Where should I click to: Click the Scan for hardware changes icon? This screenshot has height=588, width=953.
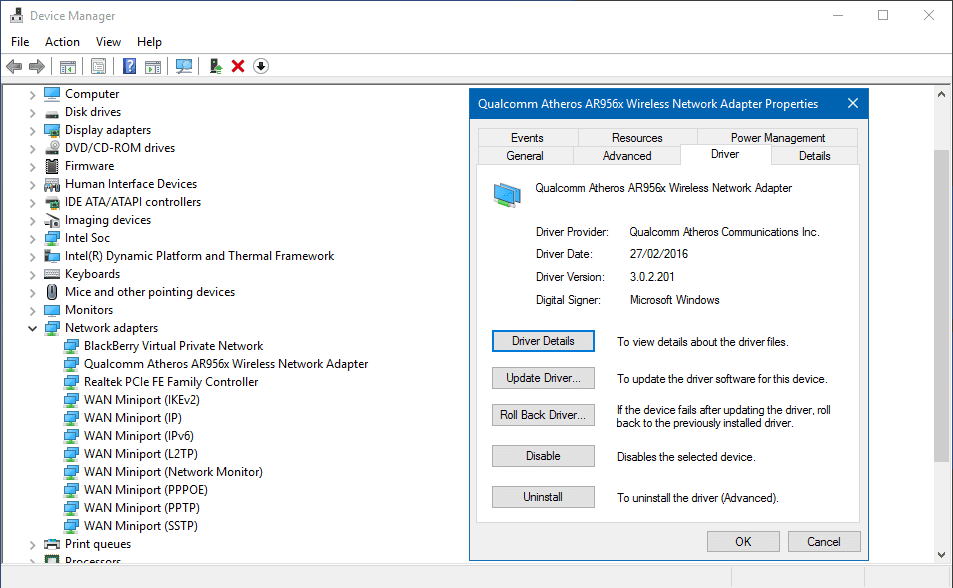pos(184,66)
